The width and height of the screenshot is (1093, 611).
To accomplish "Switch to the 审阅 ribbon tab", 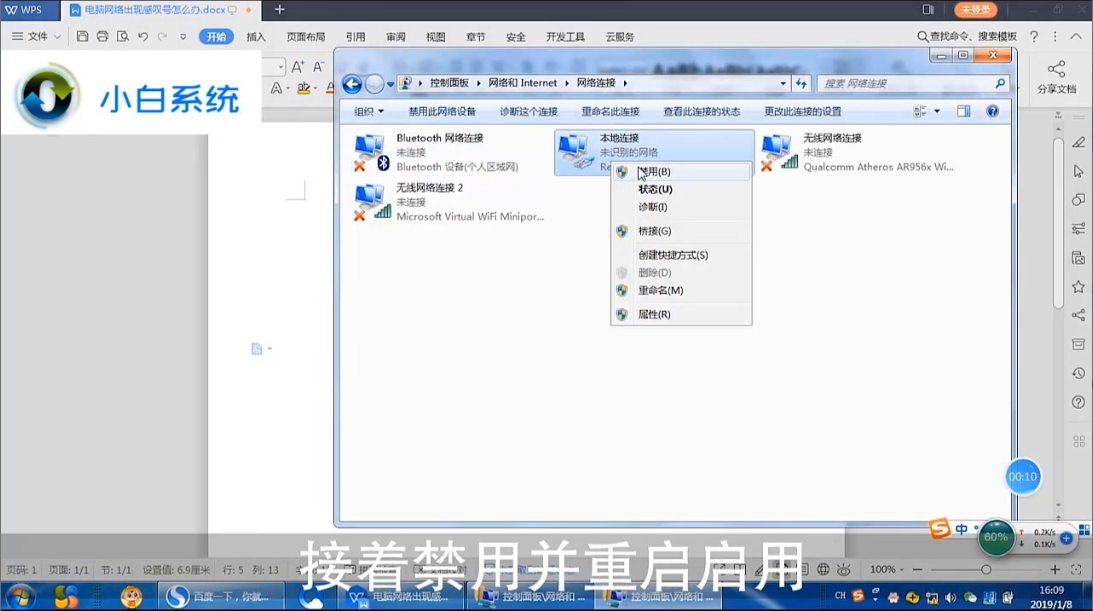I will point(396,37).
